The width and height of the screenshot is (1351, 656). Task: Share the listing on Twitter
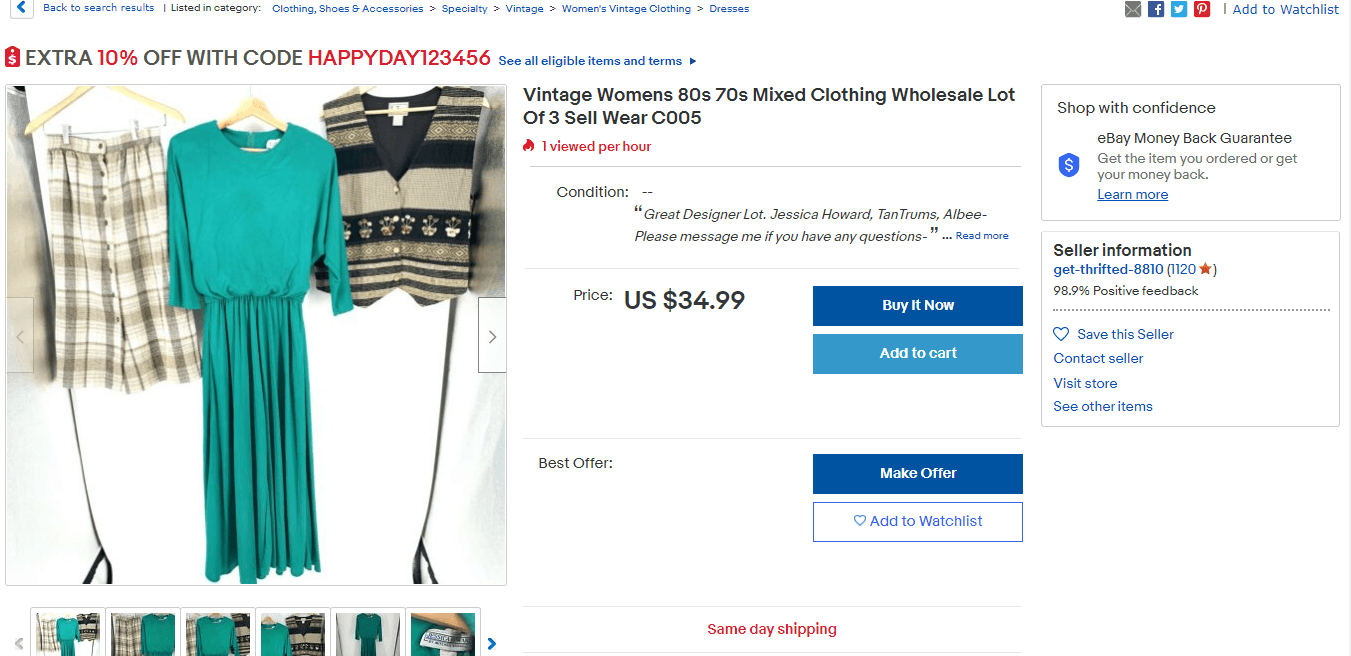tap(1179, 9)
